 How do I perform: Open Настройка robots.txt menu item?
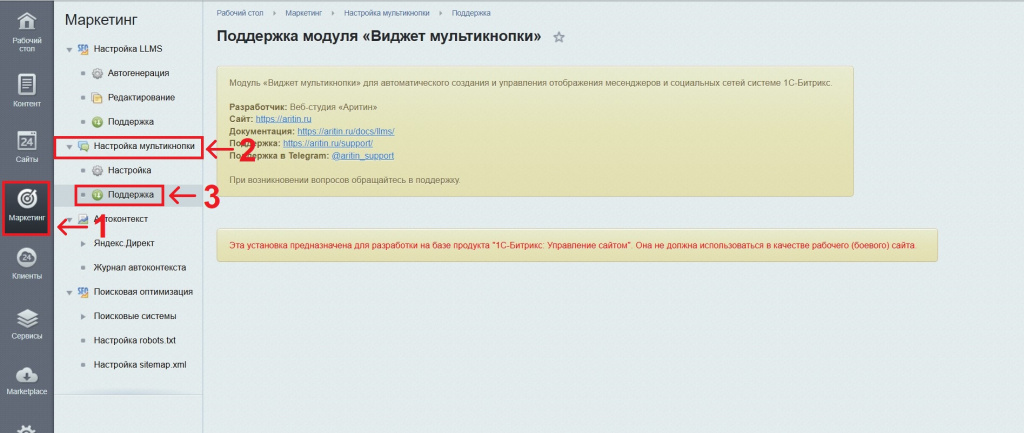(135, 340)
